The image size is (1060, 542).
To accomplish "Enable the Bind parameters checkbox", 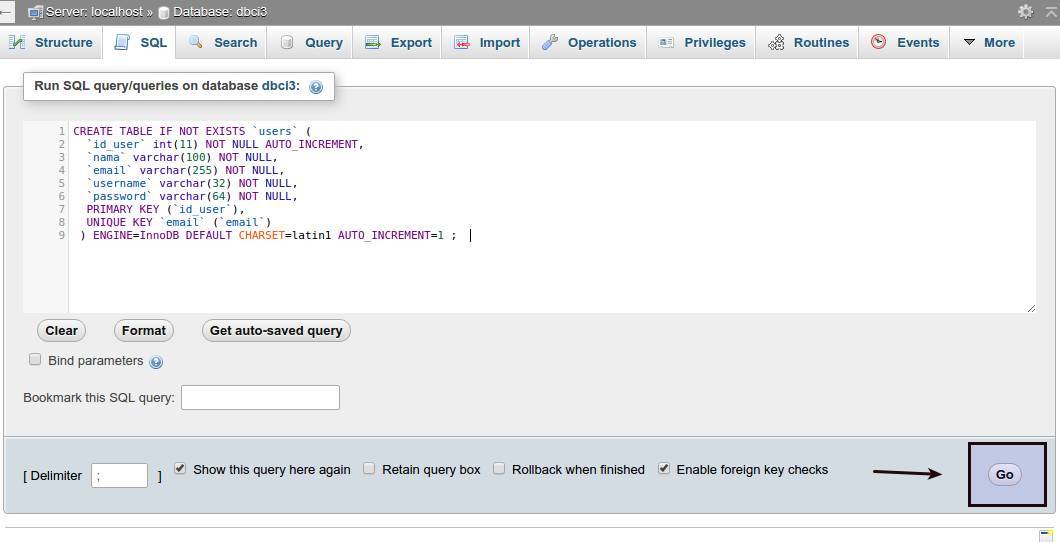I will [x=35, y=359].
